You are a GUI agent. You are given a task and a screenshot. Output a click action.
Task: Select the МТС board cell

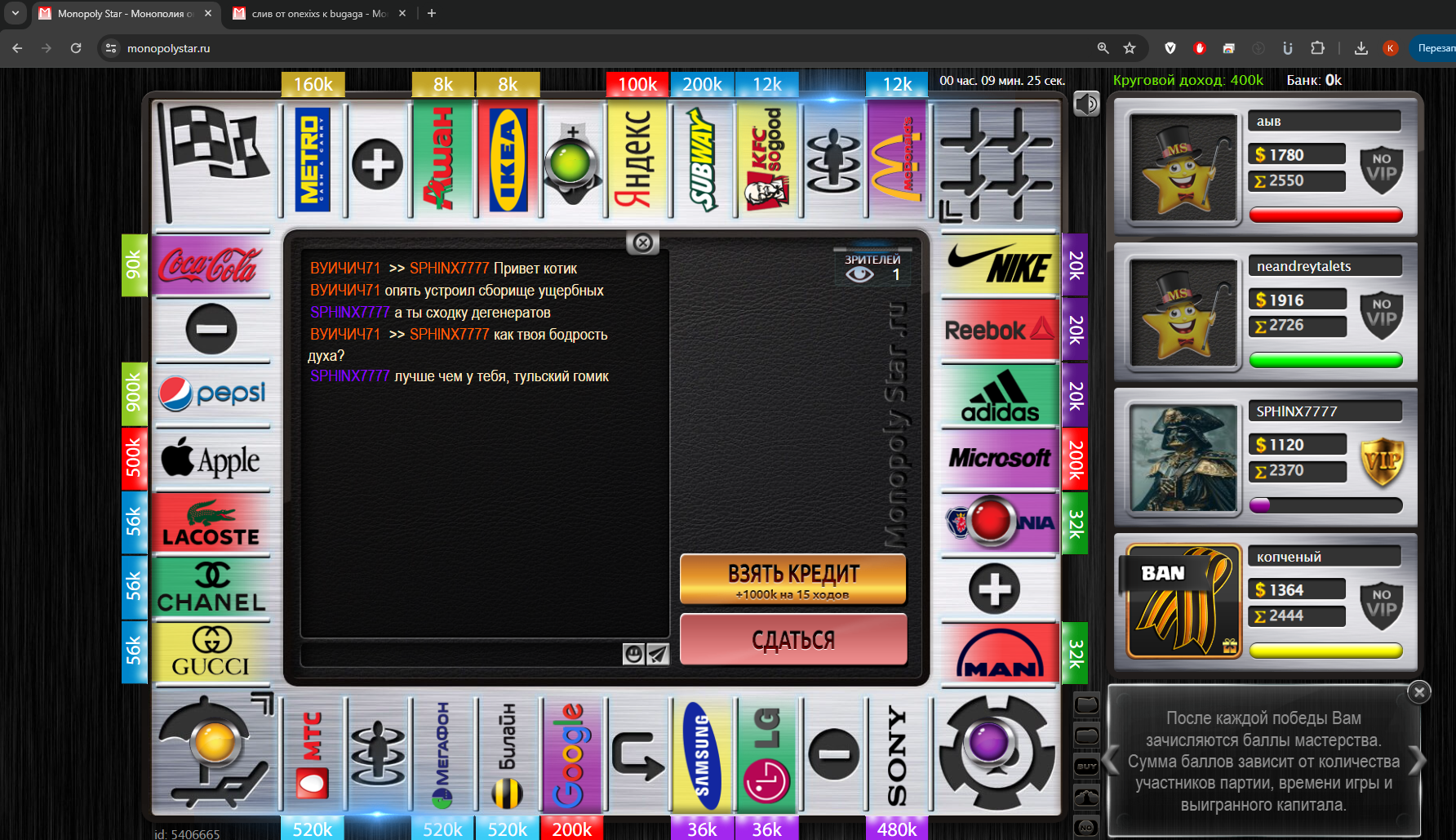[313, 755]
